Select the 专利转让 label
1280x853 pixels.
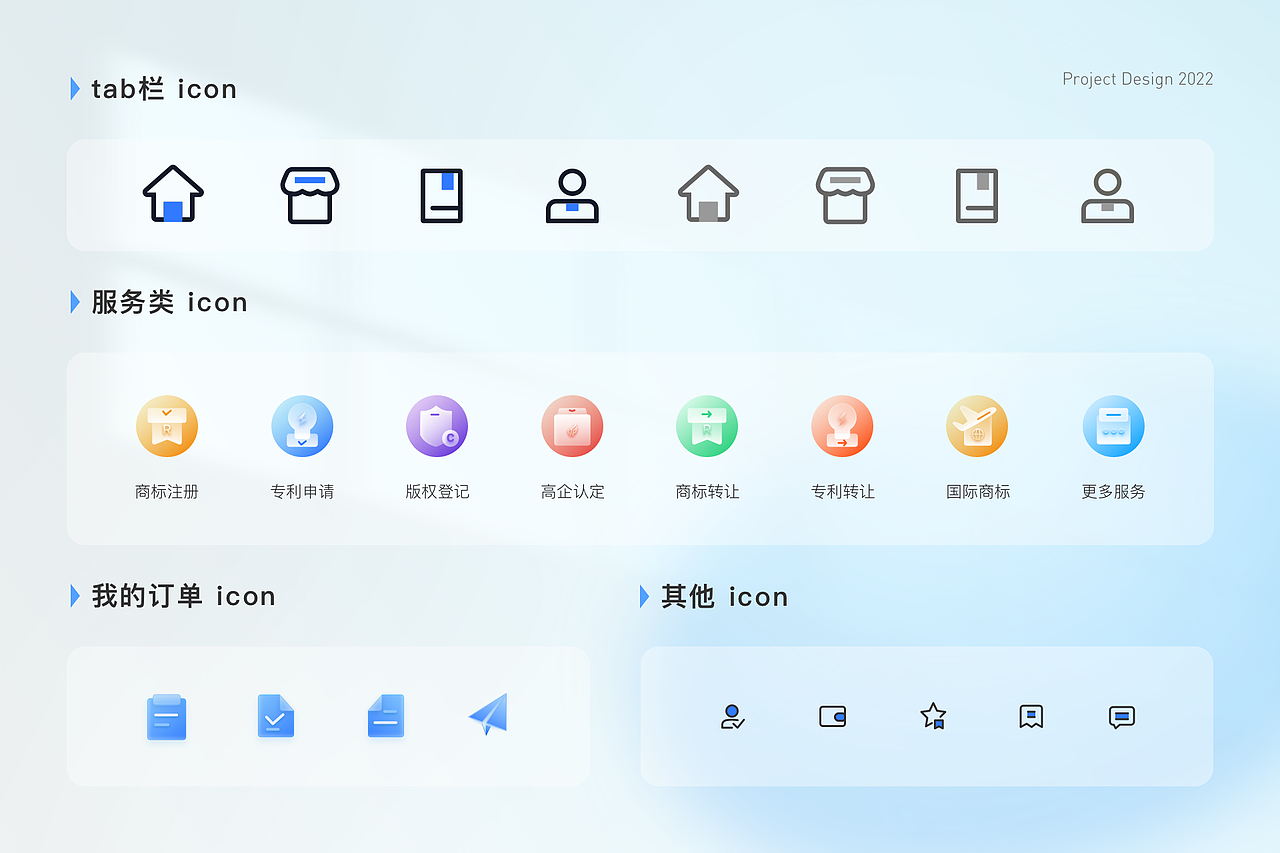click(x=842, y=492)
